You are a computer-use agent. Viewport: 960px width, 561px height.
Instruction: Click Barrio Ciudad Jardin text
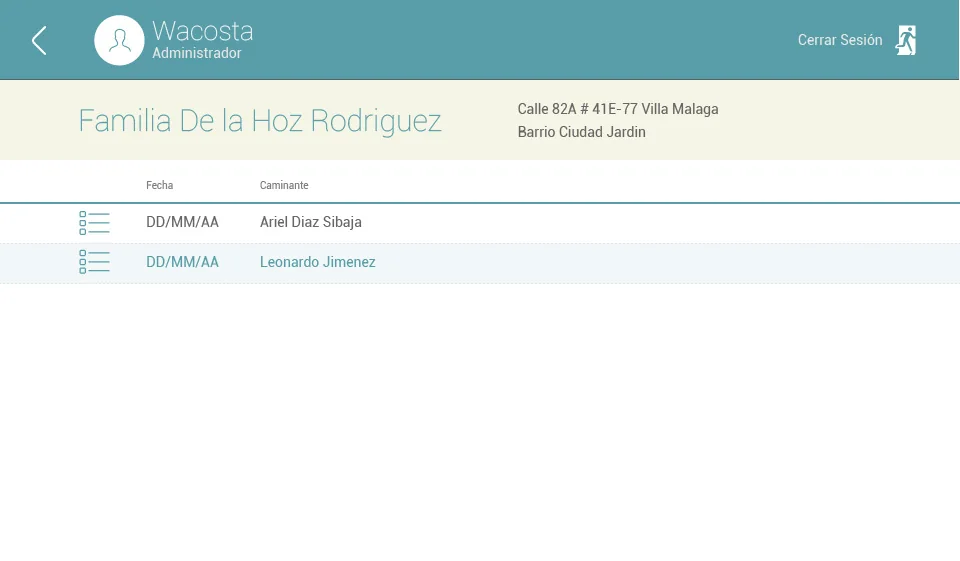point(581,132)
